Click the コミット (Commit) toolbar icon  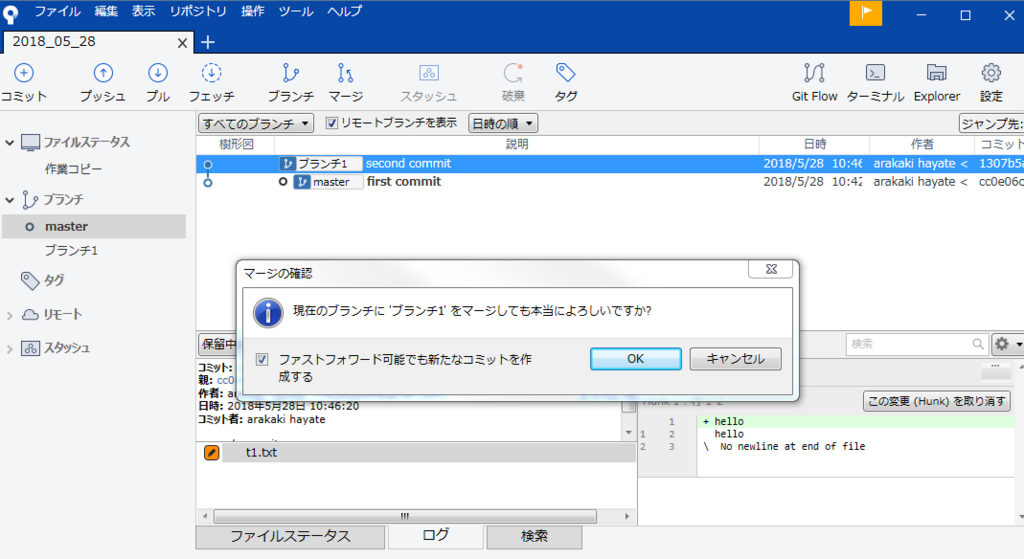[x=24, y=73]
